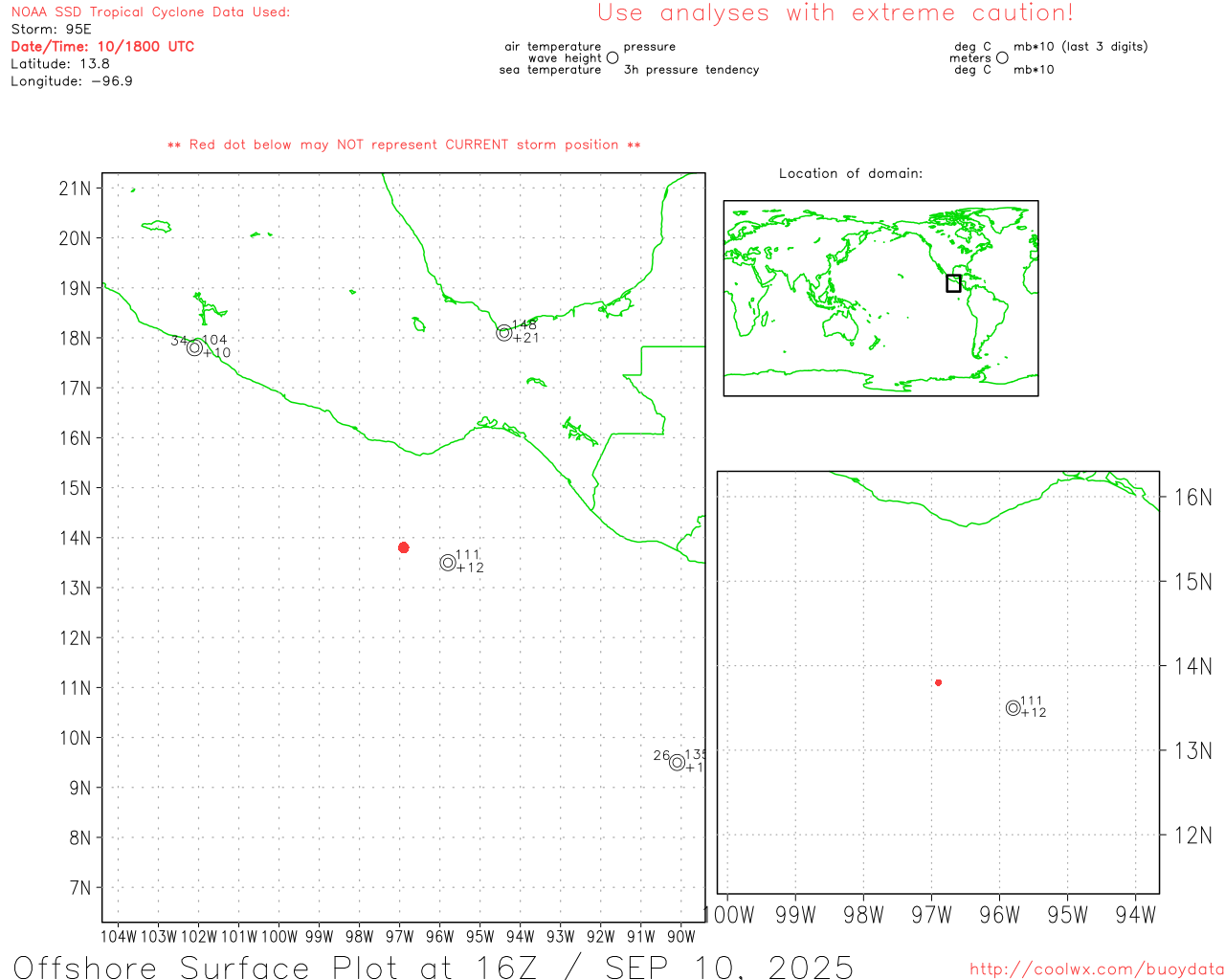1225x980 pixels.
Task: Click the black domain box on world map
Action: point(953,283)
